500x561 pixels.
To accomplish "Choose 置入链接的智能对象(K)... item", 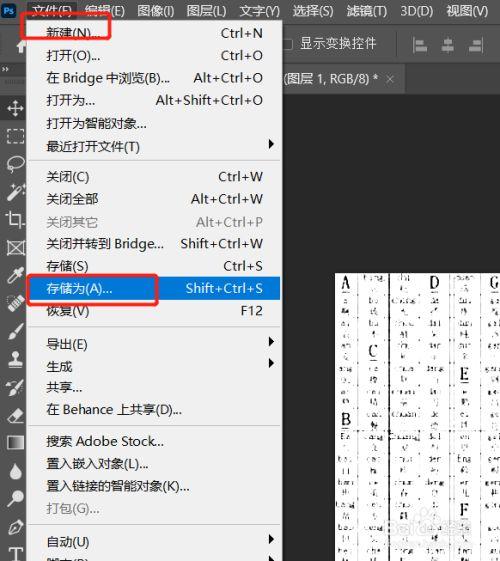I will pyautogui.click(x=153, y=486).
